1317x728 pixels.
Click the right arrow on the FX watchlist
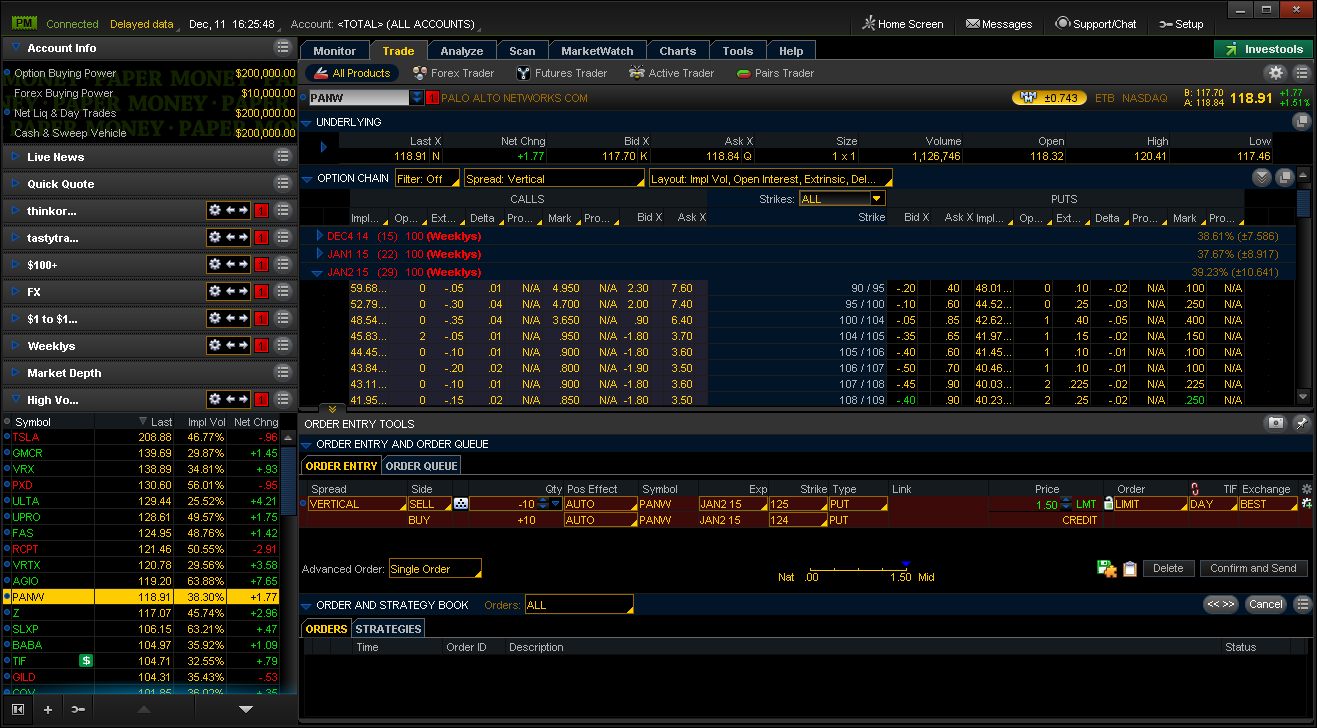pos(243,292)
